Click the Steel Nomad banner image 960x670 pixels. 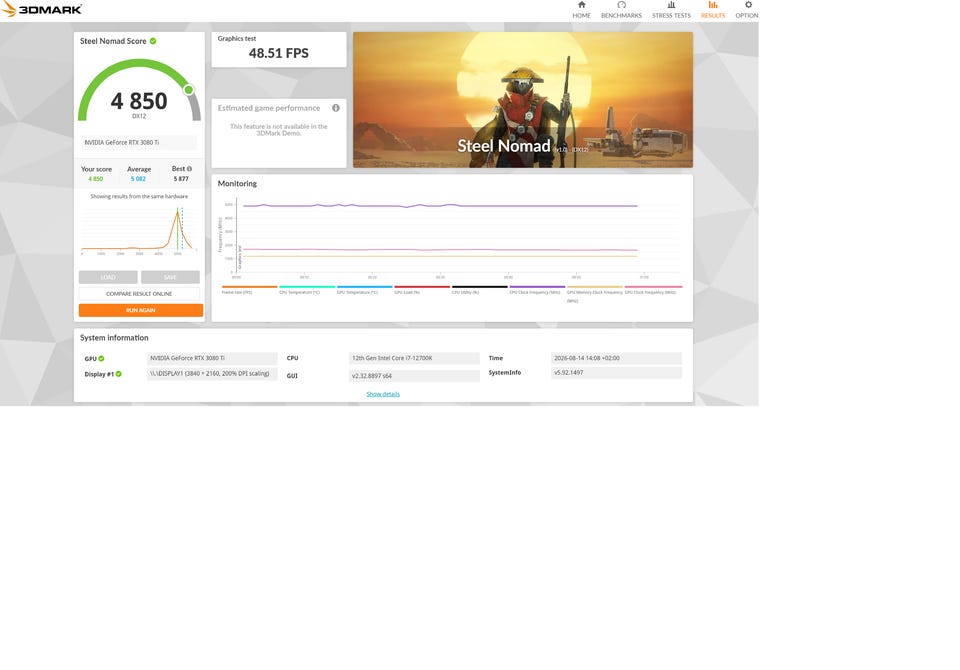[x=523, y=100]
